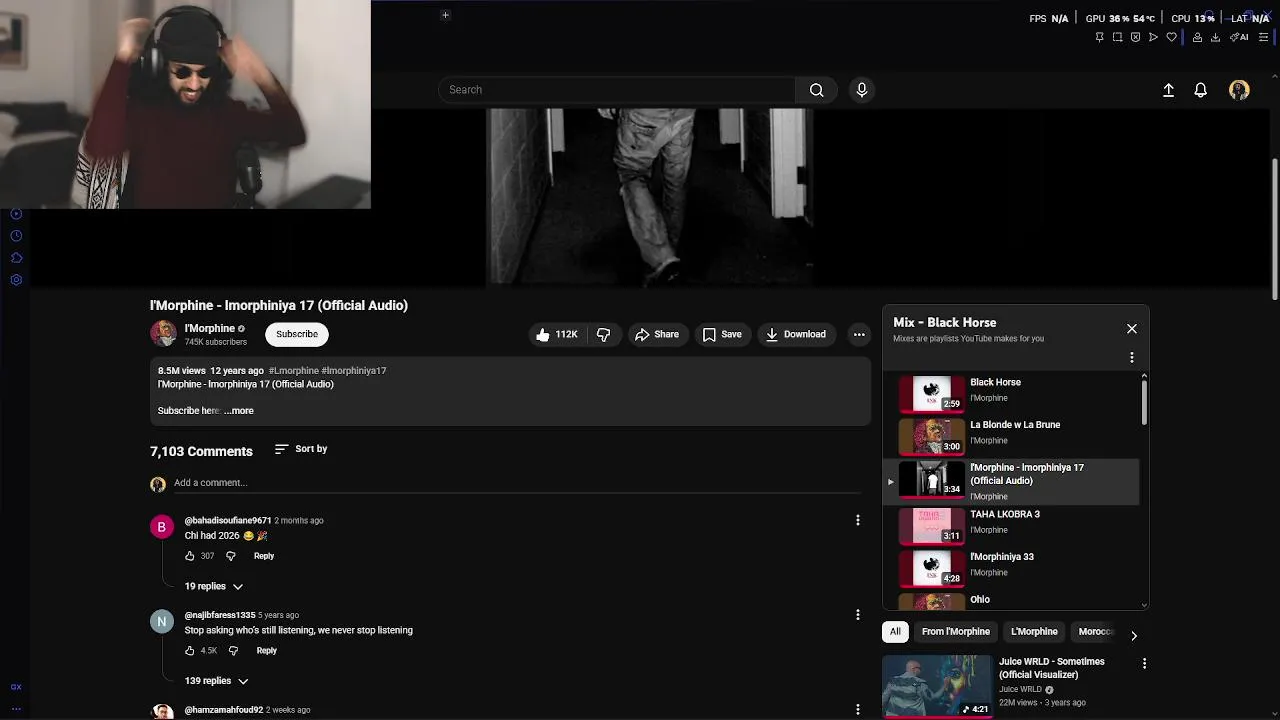The height and width of the screenshot is (720, 1280).
Task: Start voice search with microphone icon
Action: (x=862, y=90)
